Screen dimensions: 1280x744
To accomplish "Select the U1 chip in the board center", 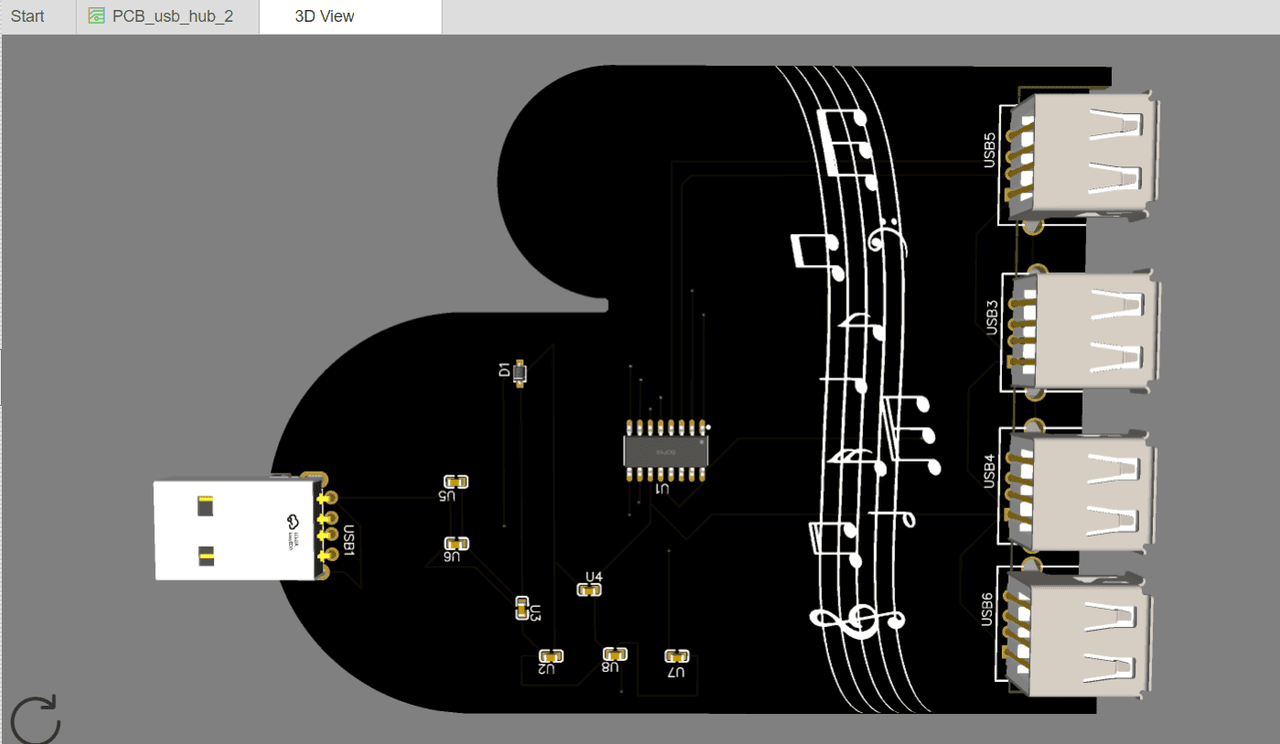I will coord(667,451).
